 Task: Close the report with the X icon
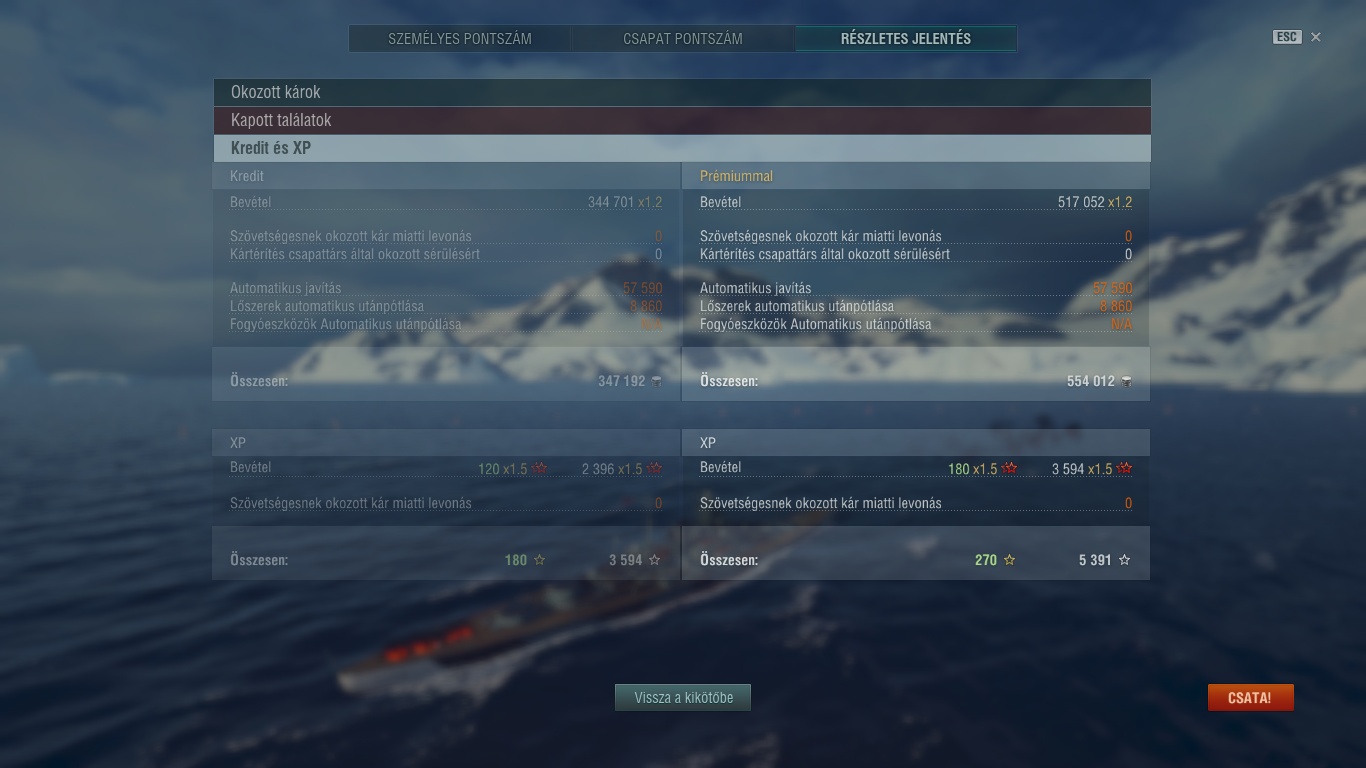click(x=1316, y=37)
